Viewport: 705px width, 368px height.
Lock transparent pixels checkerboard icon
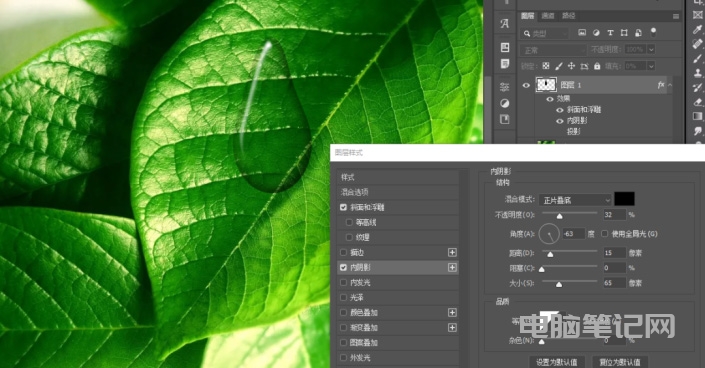click(545, 66)
